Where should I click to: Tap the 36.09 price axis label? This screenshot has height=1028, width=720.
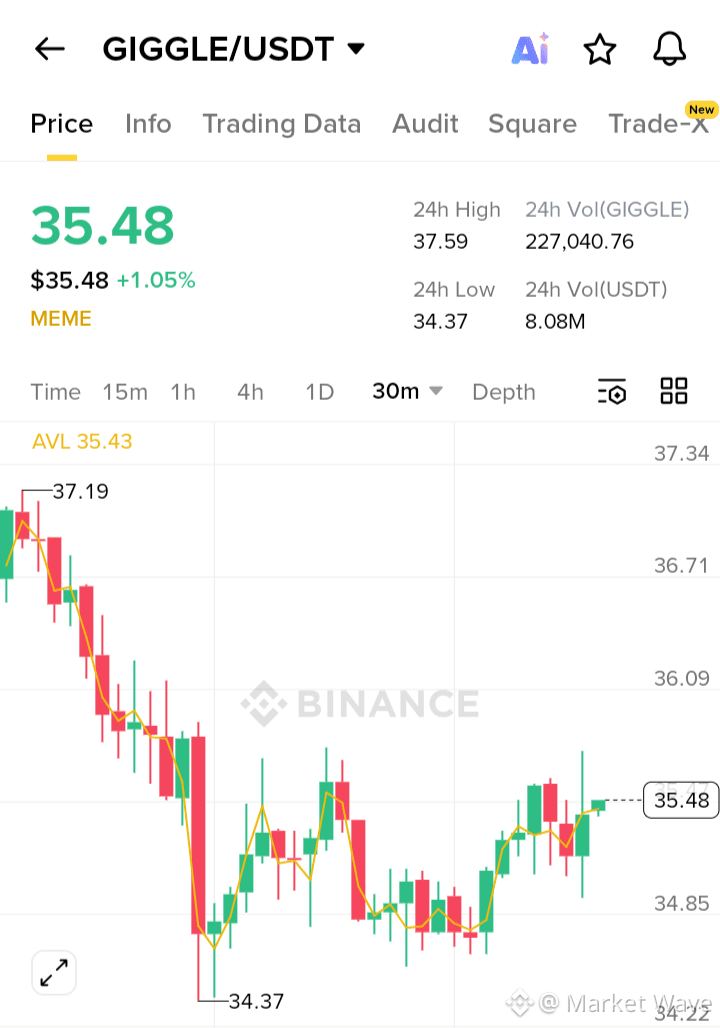(x=681, y=678)
